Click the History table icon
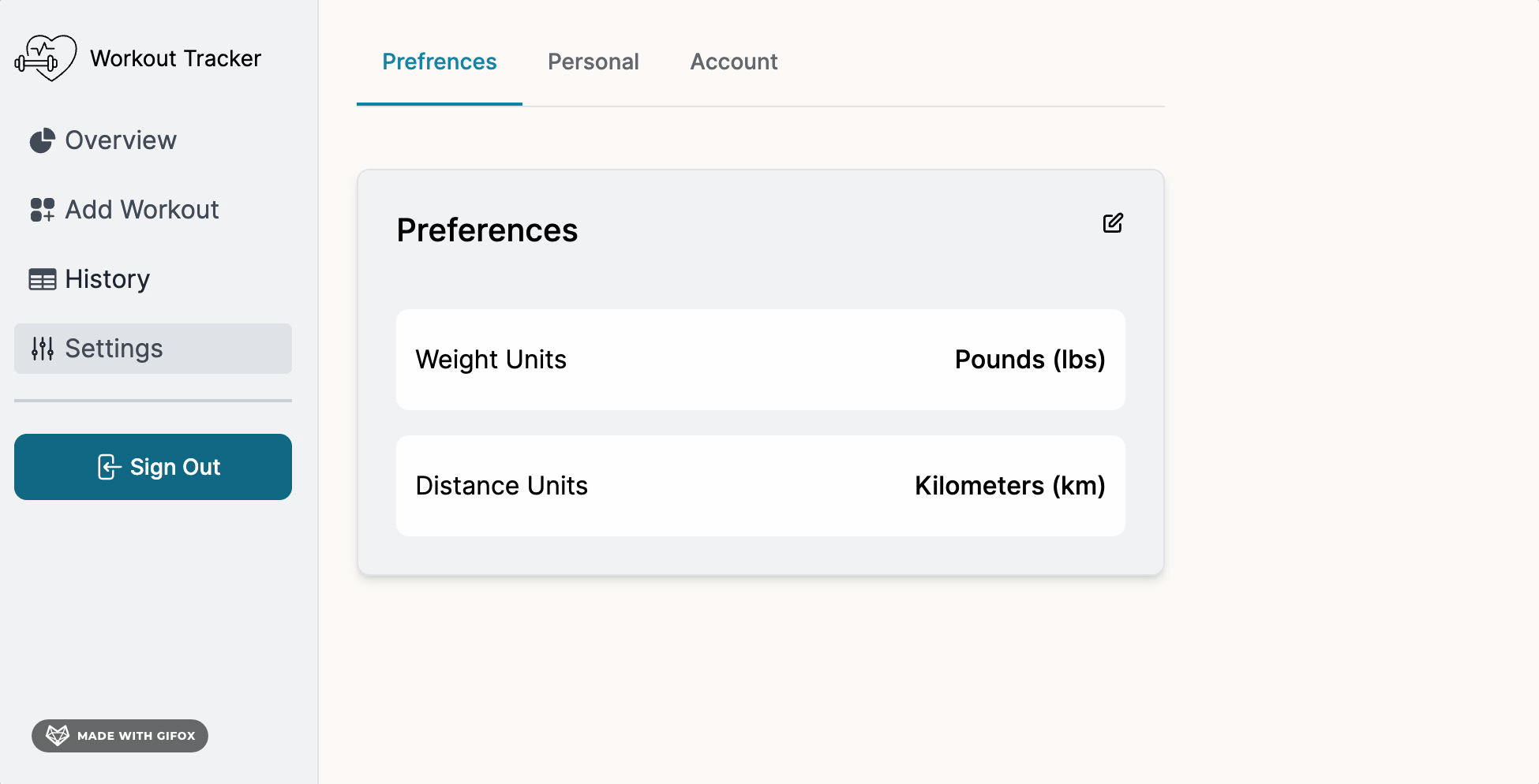The height and width of the screenshot is (784, 1539). click(x=43, y=279)
